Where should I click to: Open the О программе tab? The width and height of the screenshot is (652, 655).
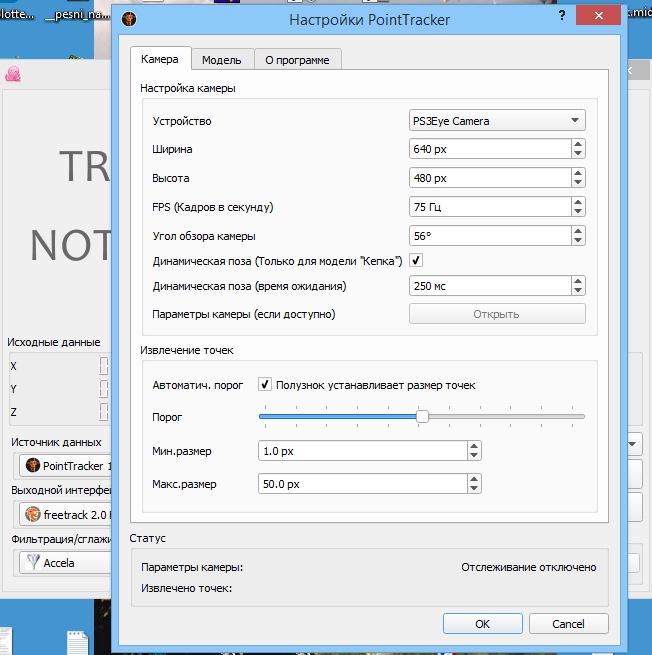pos(297,60)
